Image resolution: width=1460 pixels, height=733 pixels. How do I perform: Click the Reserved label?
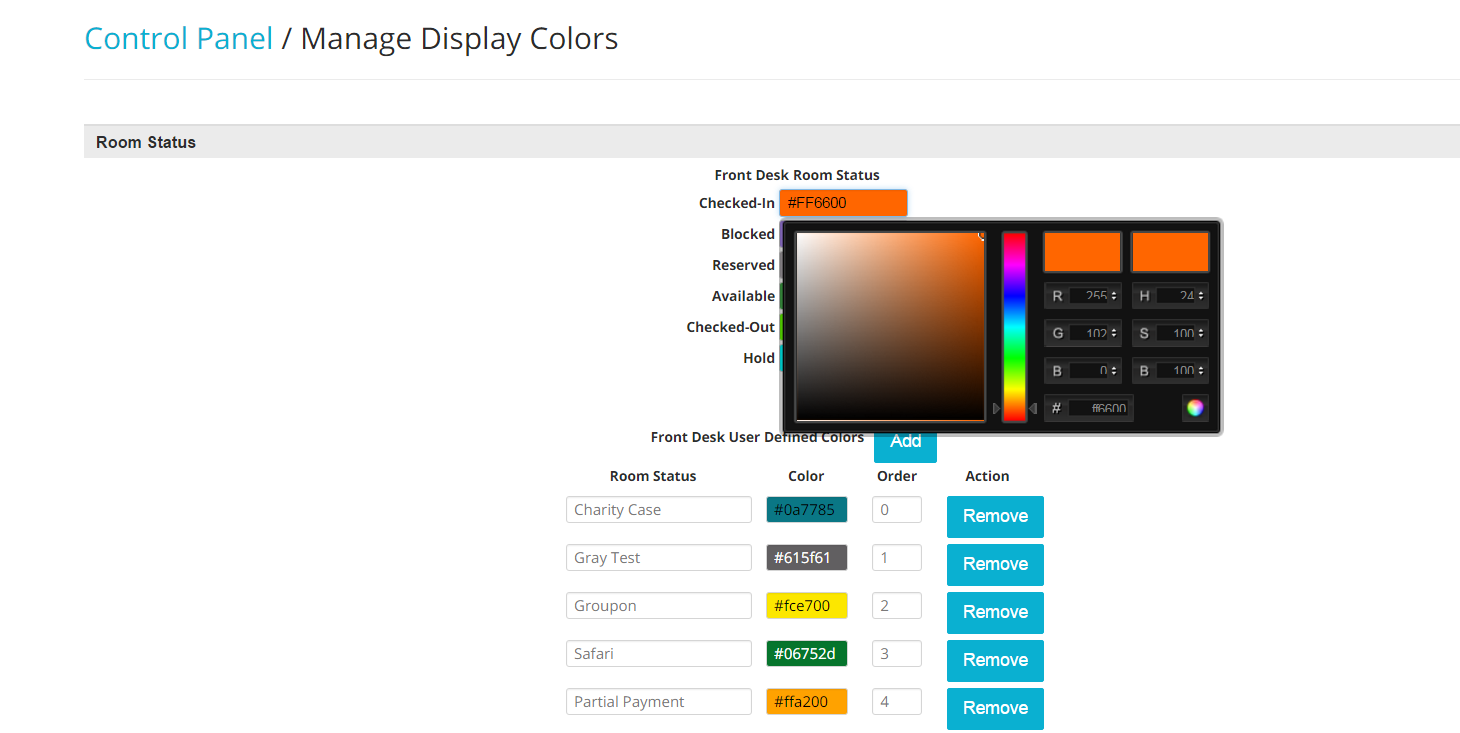point(743,265)
